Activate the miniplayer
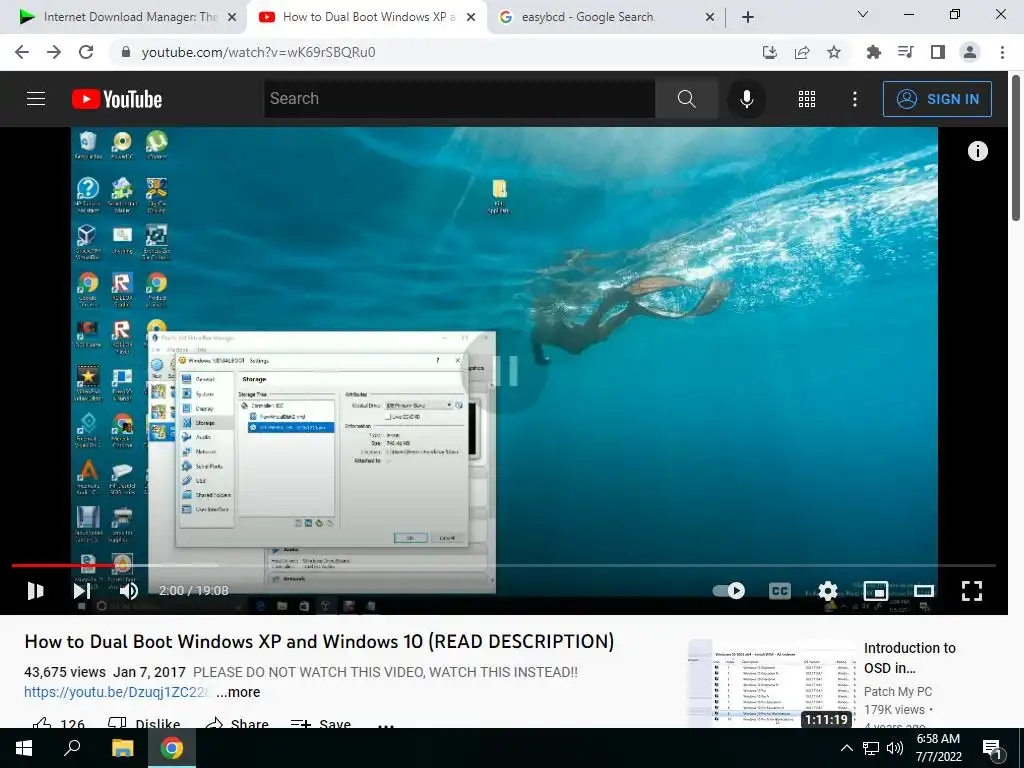 (876, 591)
